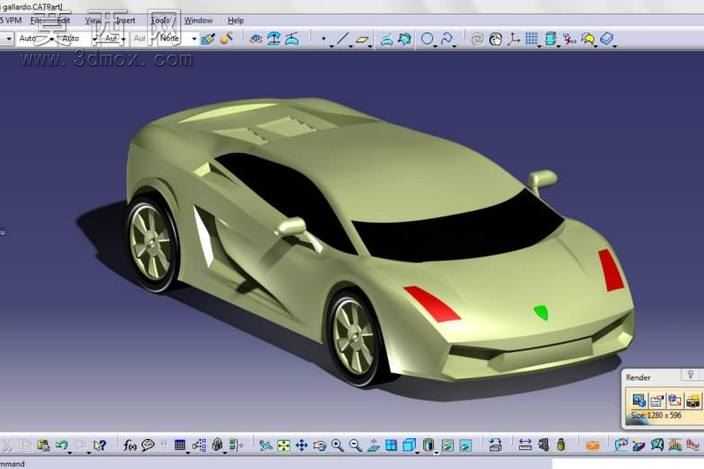
Task: Click the Multi-View window icon
Action: coord(392,445)
